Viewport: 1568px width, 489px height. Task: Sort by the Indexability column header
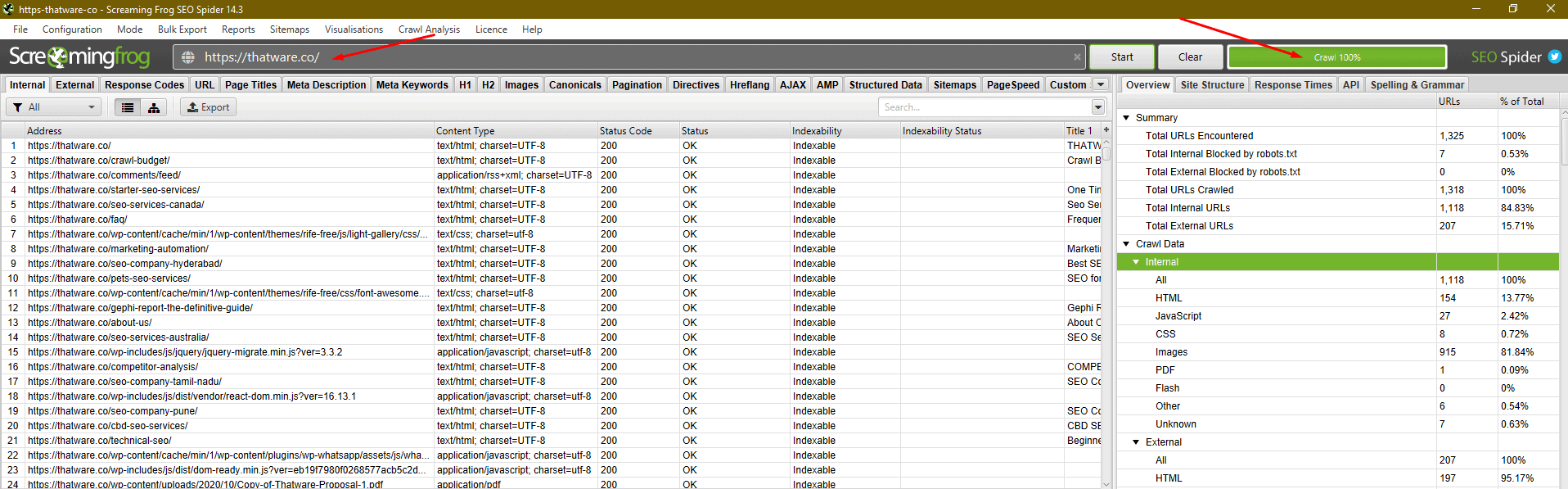tap(845, 131)
